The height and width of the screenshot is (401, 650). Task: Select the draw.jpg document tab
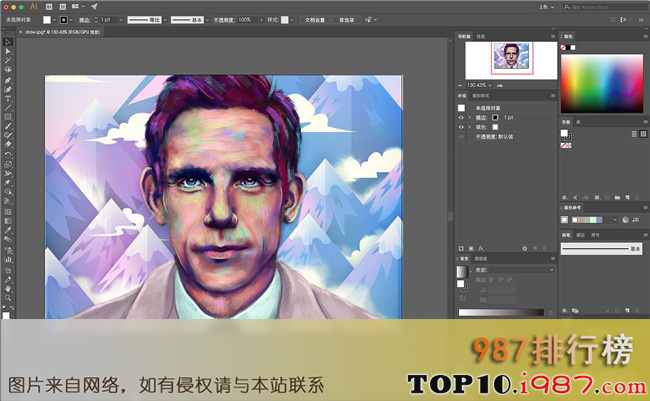(x=62, y=32)
